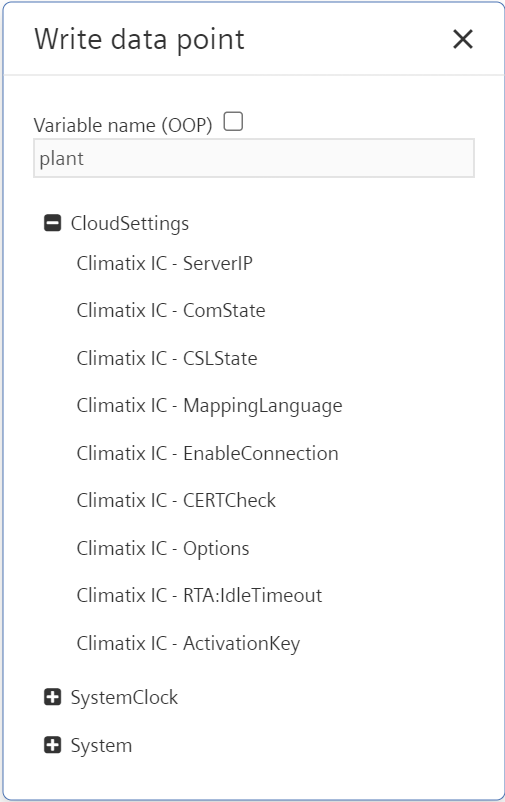Image resolution: width=505 pixels, height=802 pixels.
Task: Collapse the CloudSettings minus icon
Action: click(x=53, y=223)
